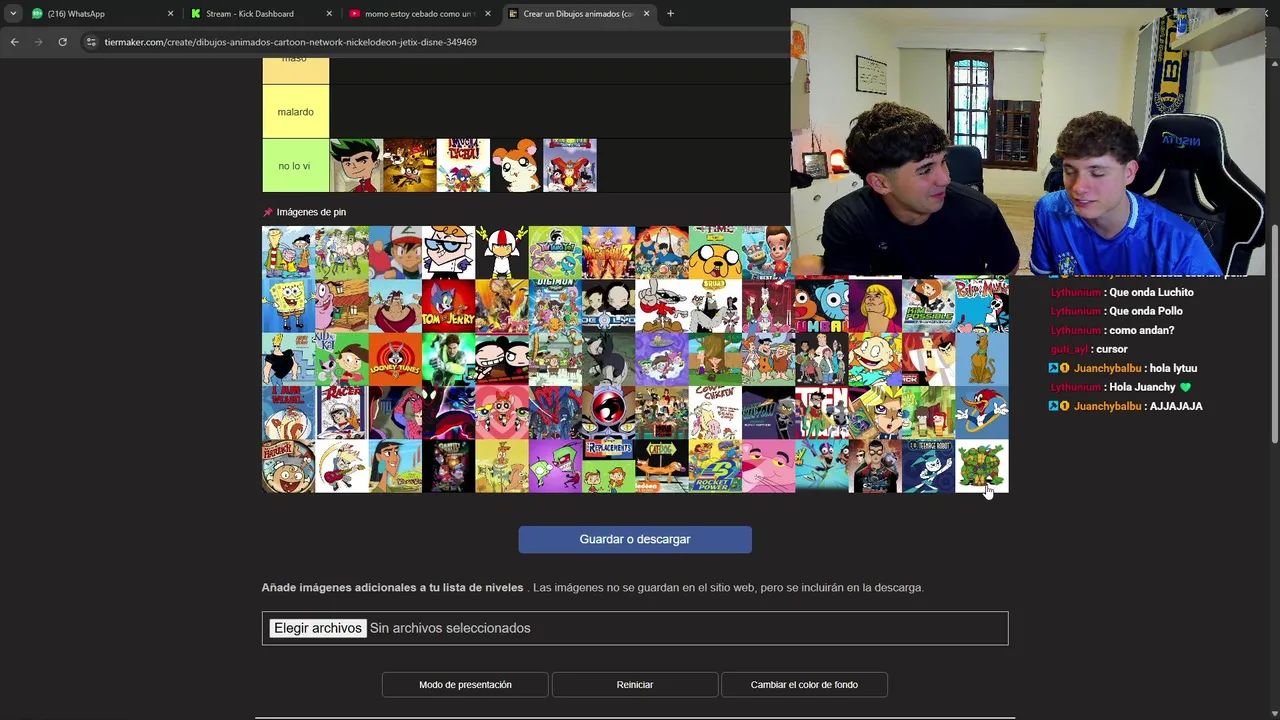Select the SpongeBob thumbnail
The width and height of the screenshot is (1280, 720).
click(x=288, y=306)
